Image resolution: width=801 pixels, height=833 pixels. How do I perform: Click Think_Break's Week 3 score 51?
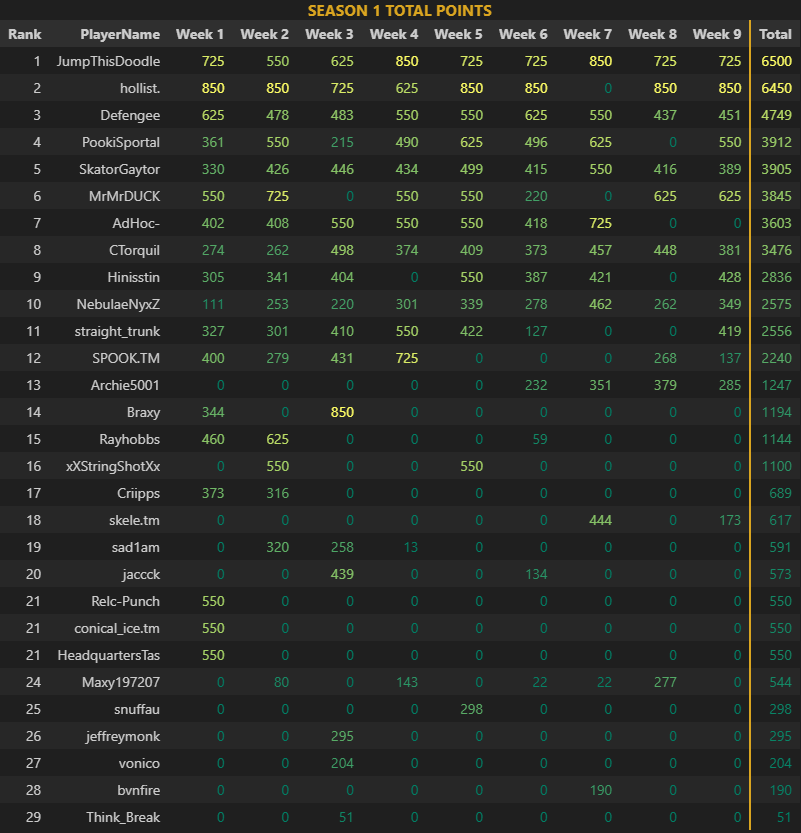(346, 818)
